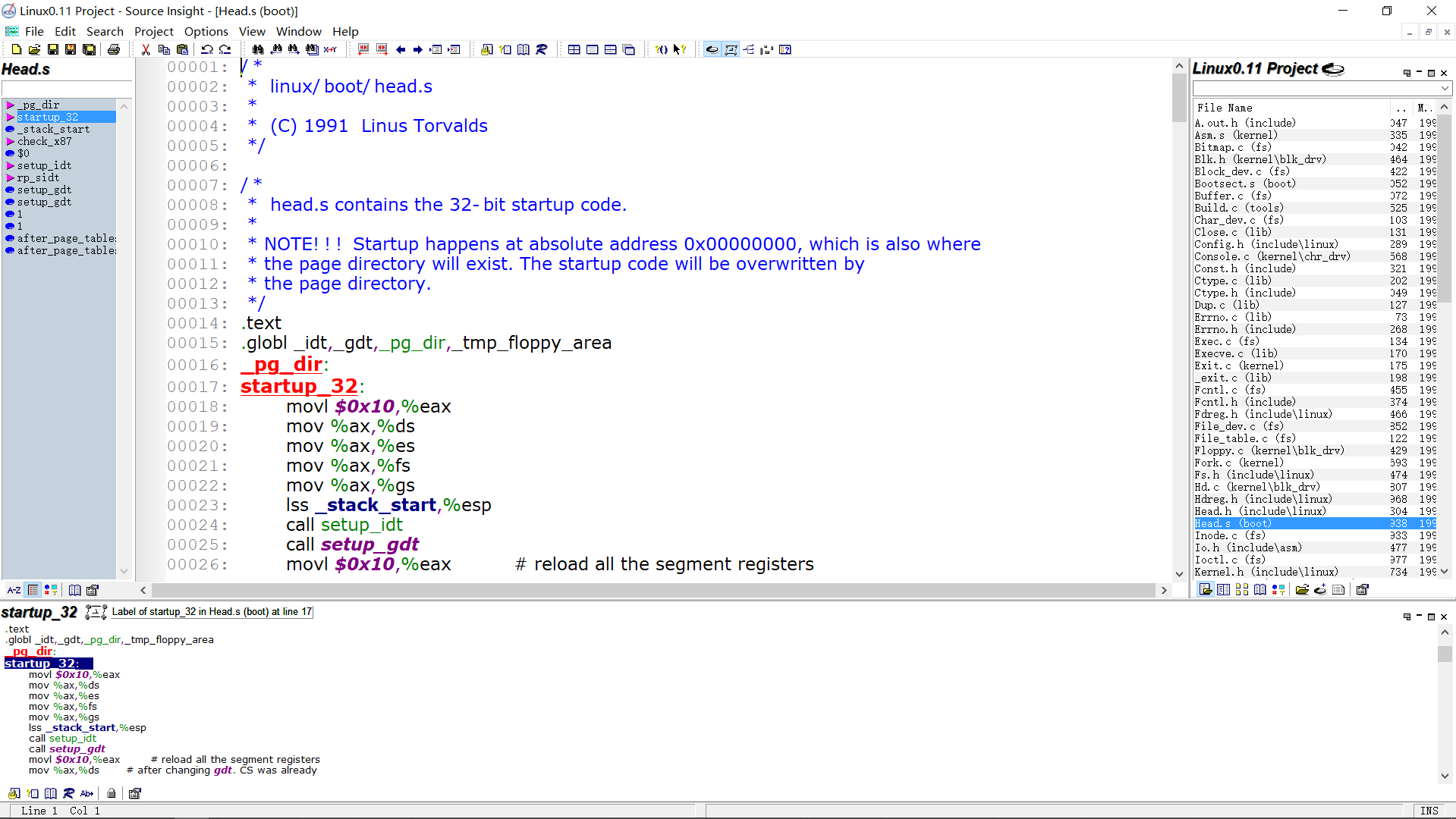Click the Undo arrow icon
The image size is (1456, 819).
click(206, 49)
